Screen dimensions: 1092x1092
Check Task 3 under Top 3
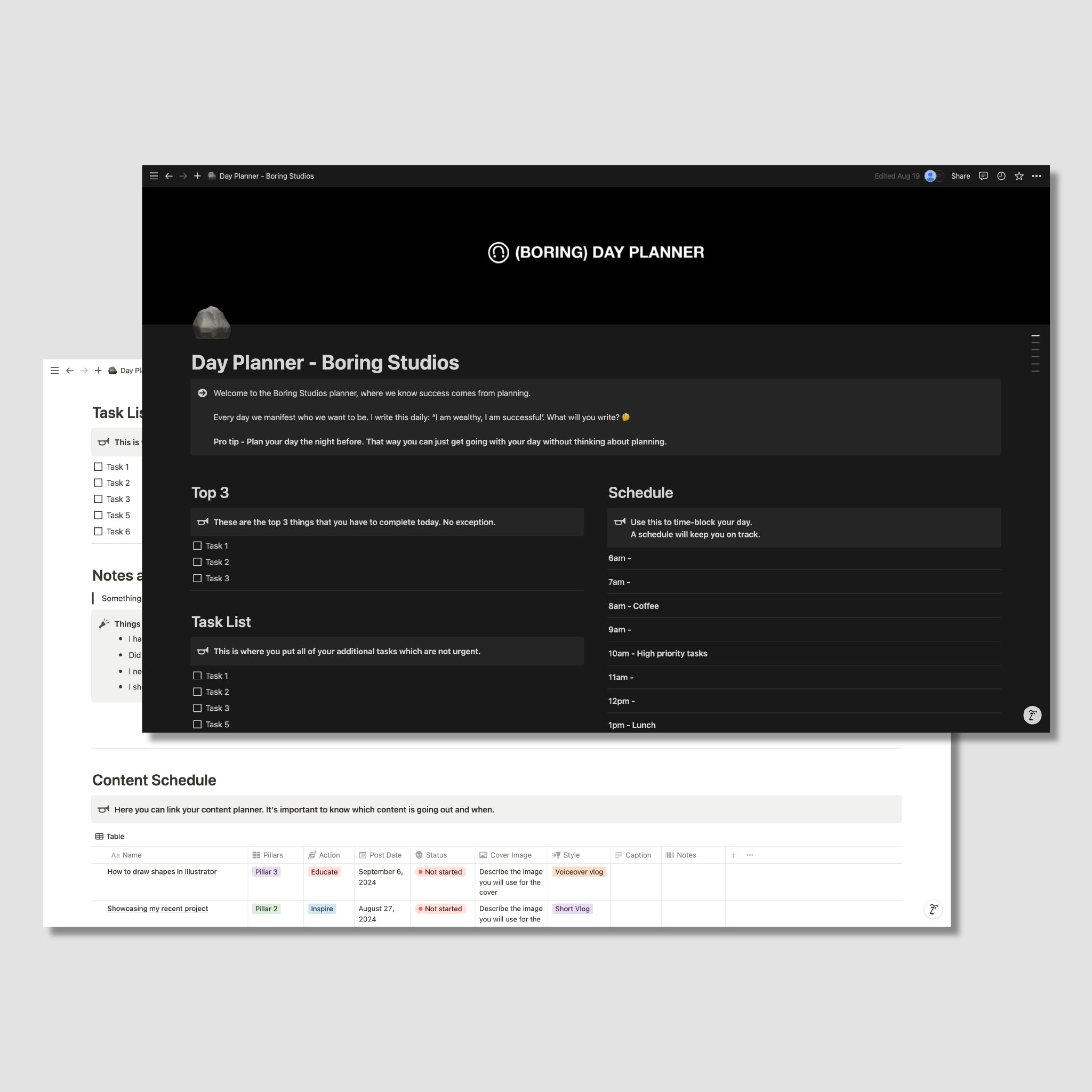[197, 578]
